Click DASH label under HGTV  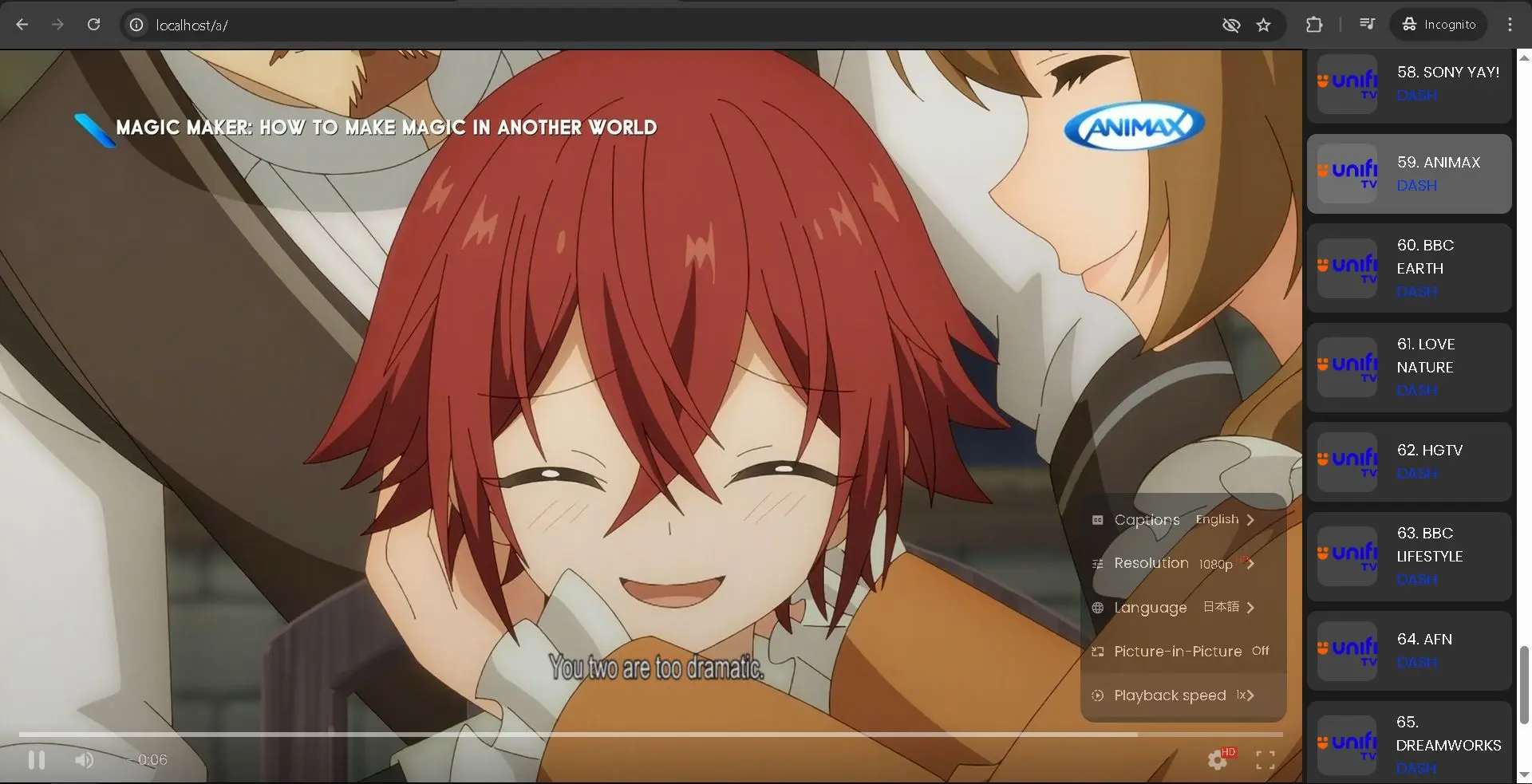pyautogui.click(x=1416, y=474)
